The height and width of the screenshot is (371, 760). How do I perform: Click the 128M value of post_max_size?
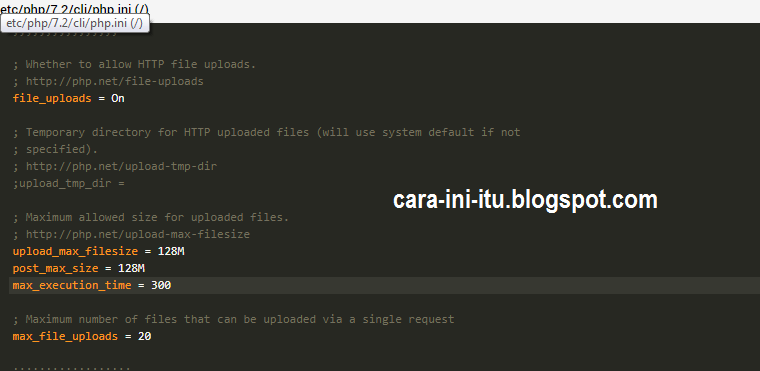(131, 269)
